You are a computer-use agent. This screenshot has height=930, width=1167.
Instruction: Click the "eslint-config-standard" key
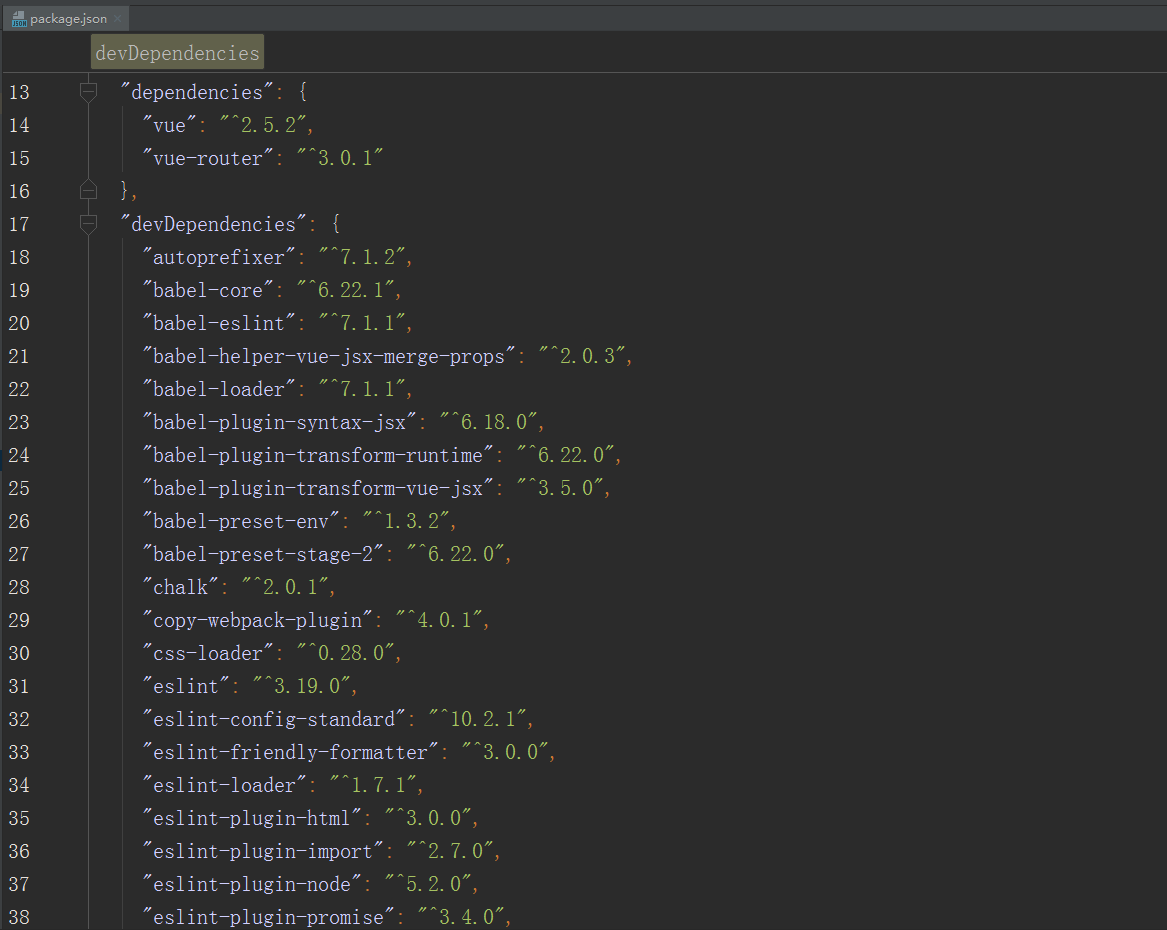click(275, 719)
